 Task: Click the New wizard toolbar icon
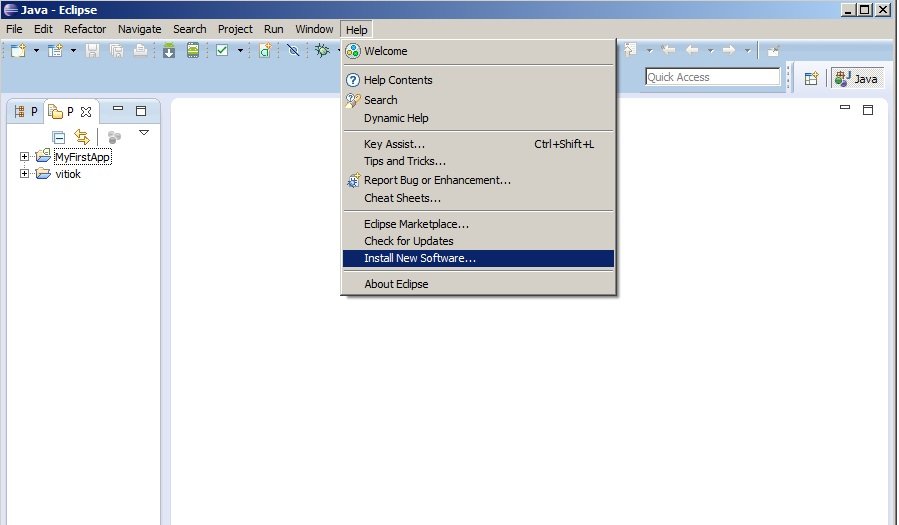[x=18, y=50]
